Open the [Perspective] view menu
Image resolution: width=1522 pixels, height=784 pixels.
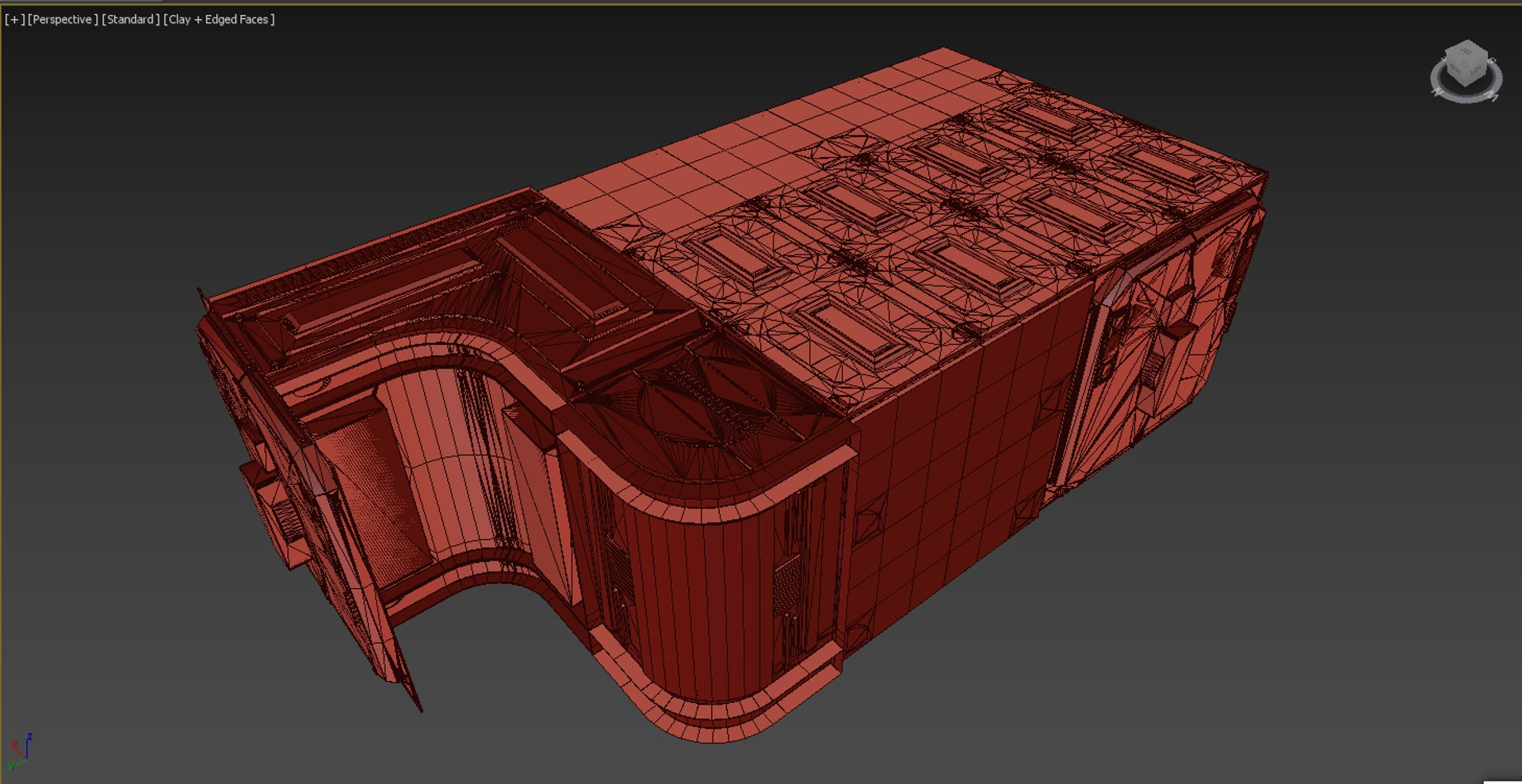click(x=63, y=19)
